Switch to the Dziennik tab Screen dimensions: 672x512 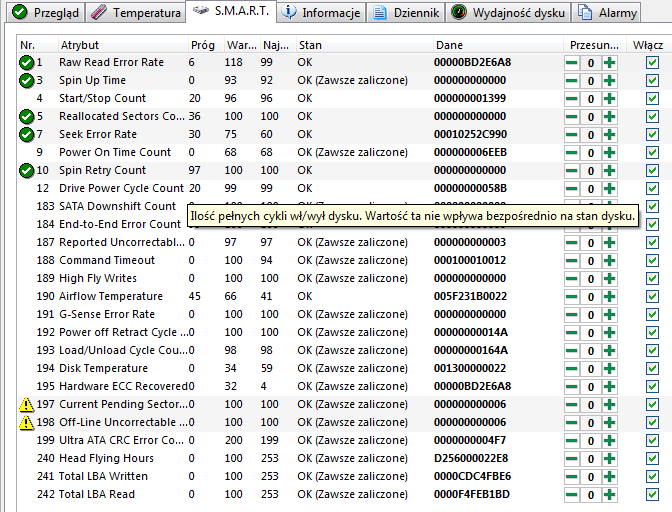coord(406,12)
